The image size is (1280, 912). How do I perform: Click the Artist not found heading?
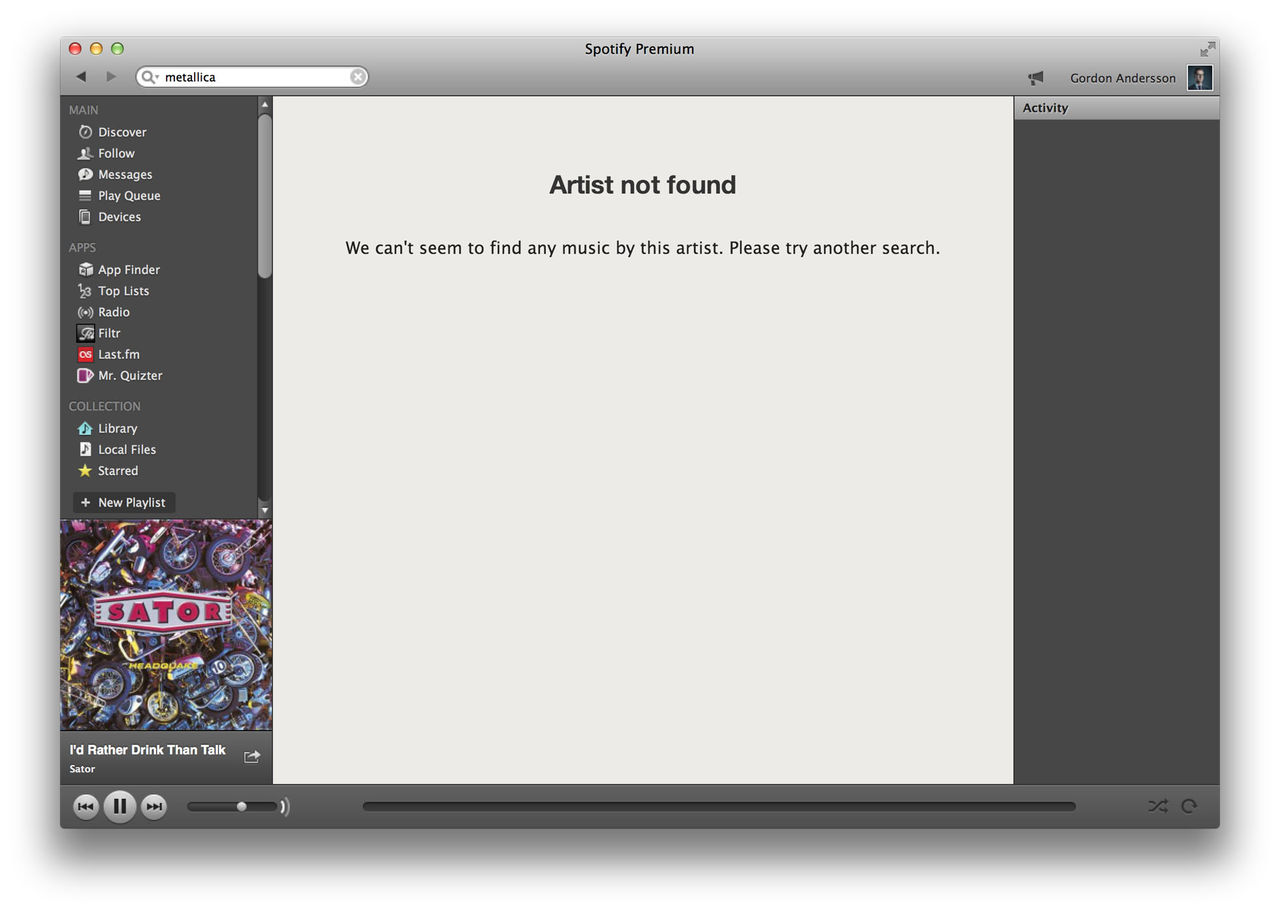click(x=643, y=185)
